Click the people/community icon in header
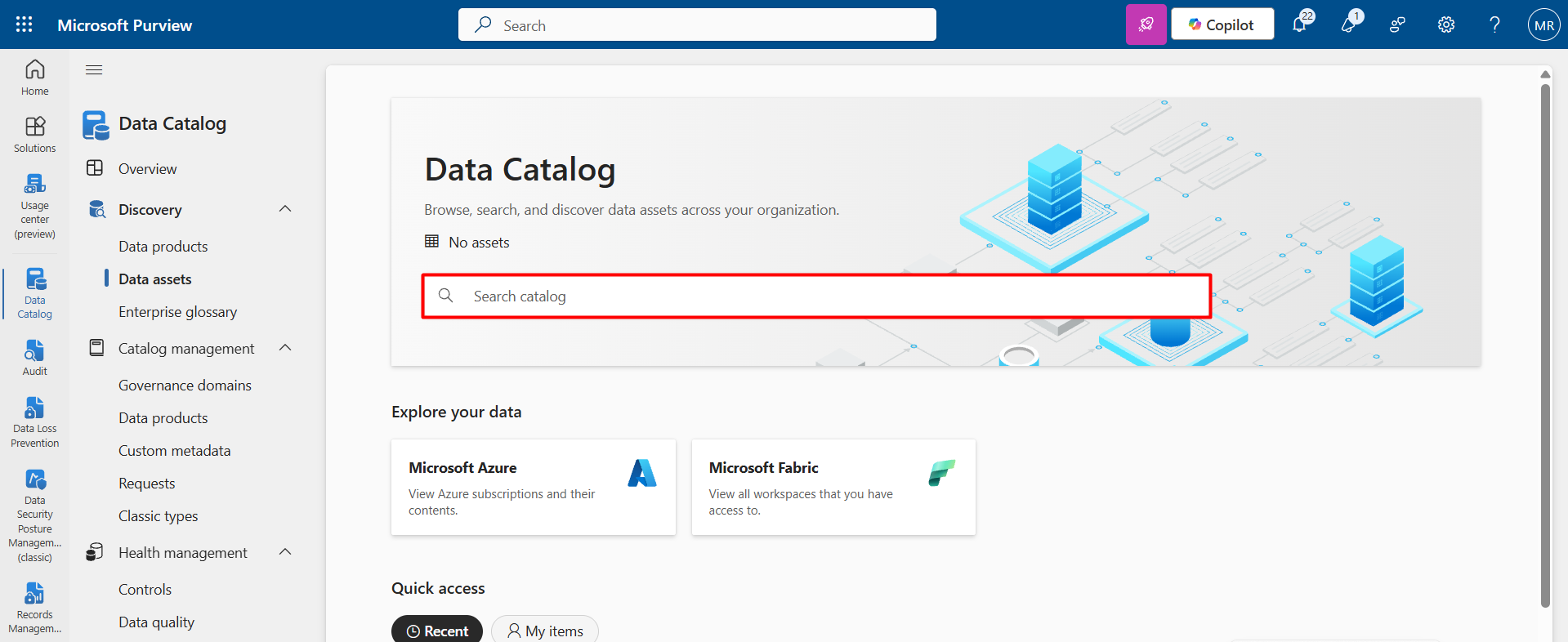 point(1397,25)
